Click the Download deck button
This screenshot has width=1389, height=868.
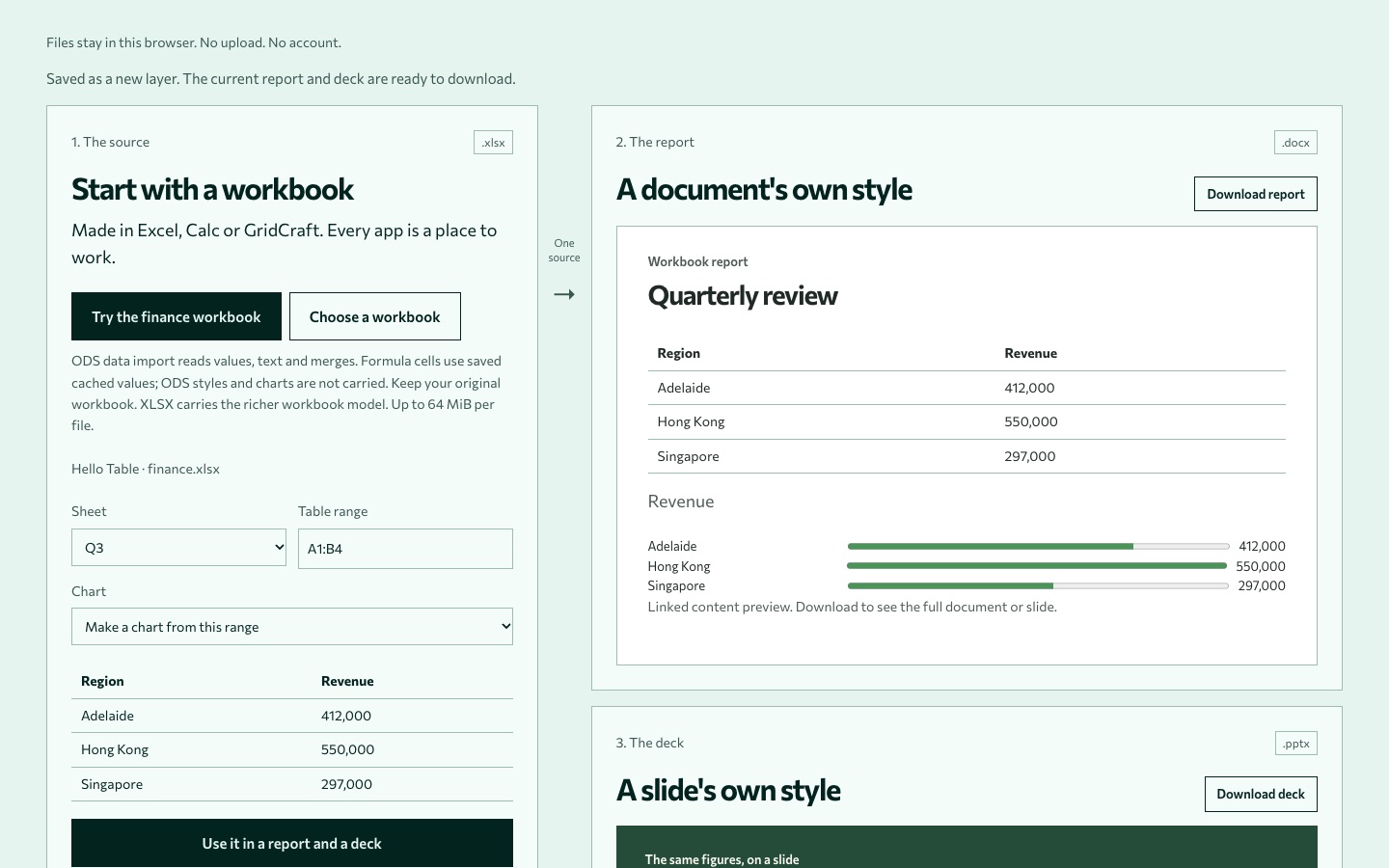click(x=1261, y=794)
